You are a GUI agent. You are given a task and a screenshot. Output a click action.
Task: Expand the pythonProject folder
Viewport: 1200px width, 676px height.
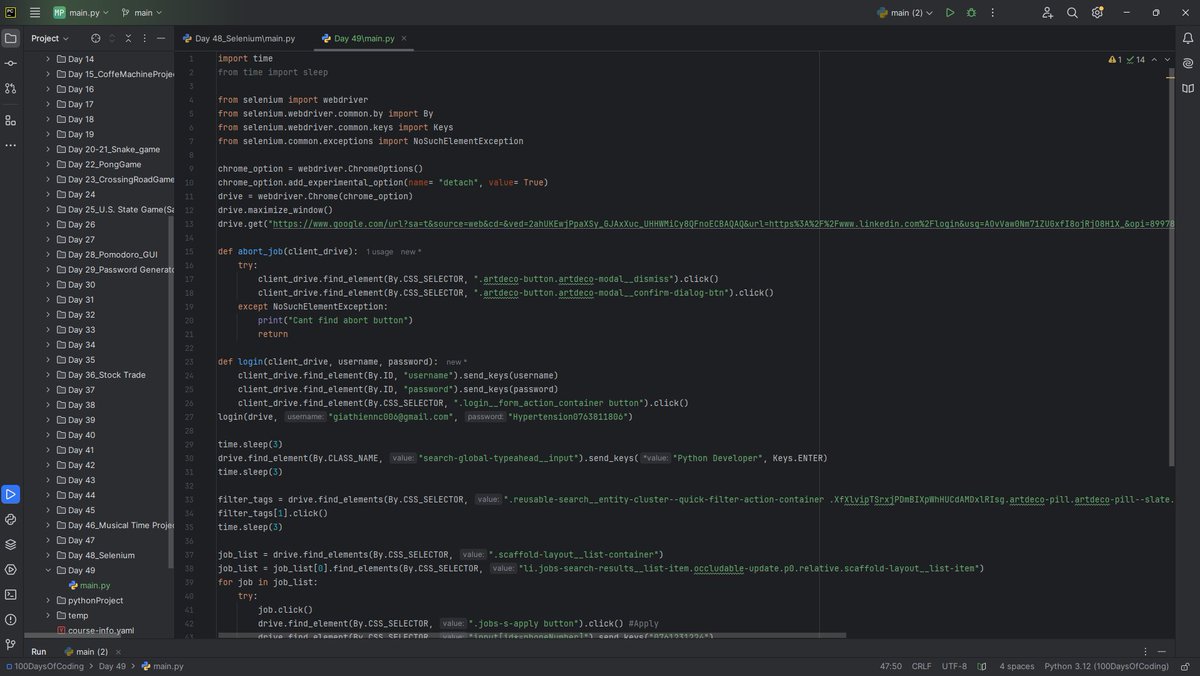tap(47, 600)
